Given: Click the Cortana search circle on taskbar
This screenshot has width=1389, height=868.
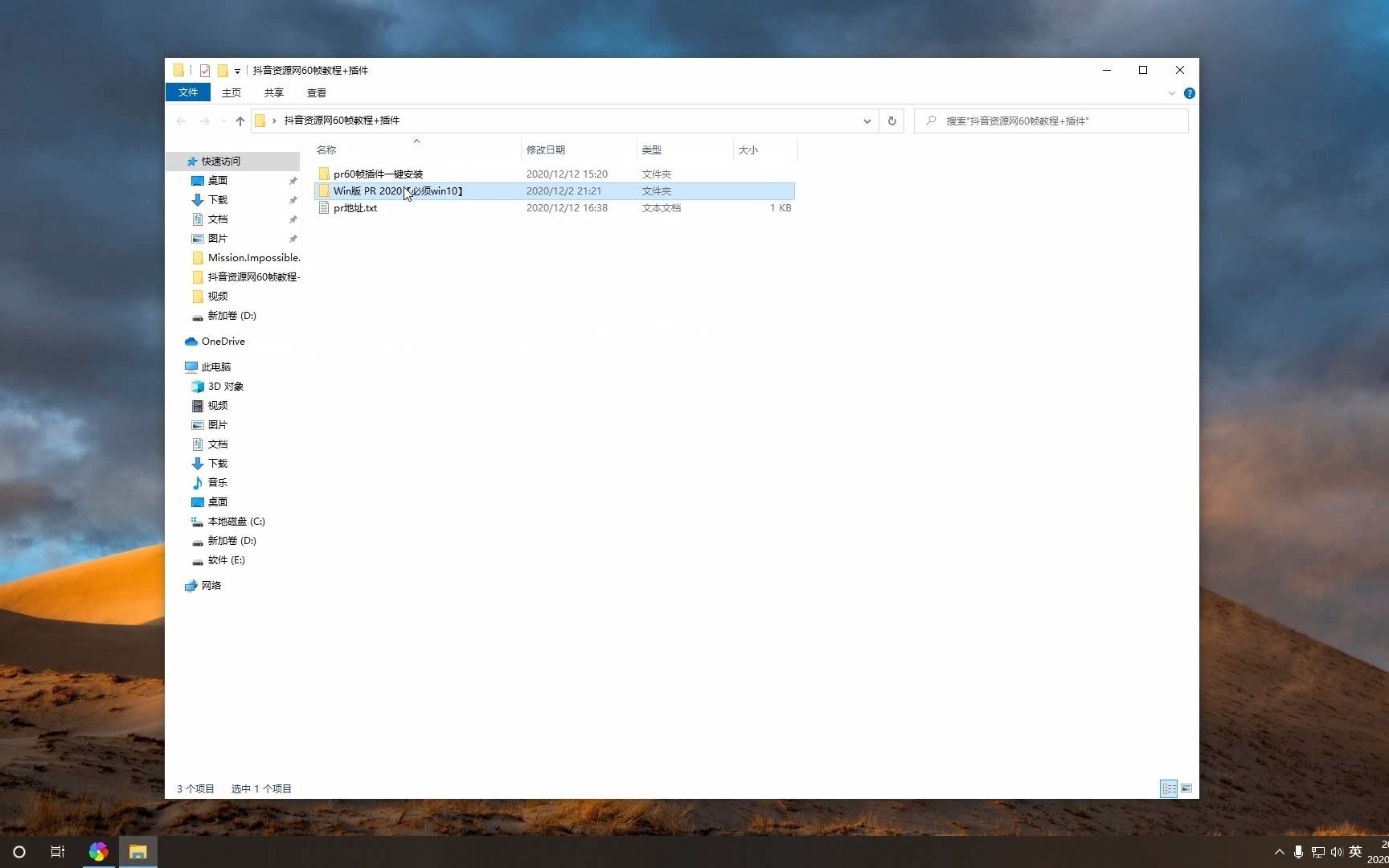Looking at the screenshot, I should (19, 852).
